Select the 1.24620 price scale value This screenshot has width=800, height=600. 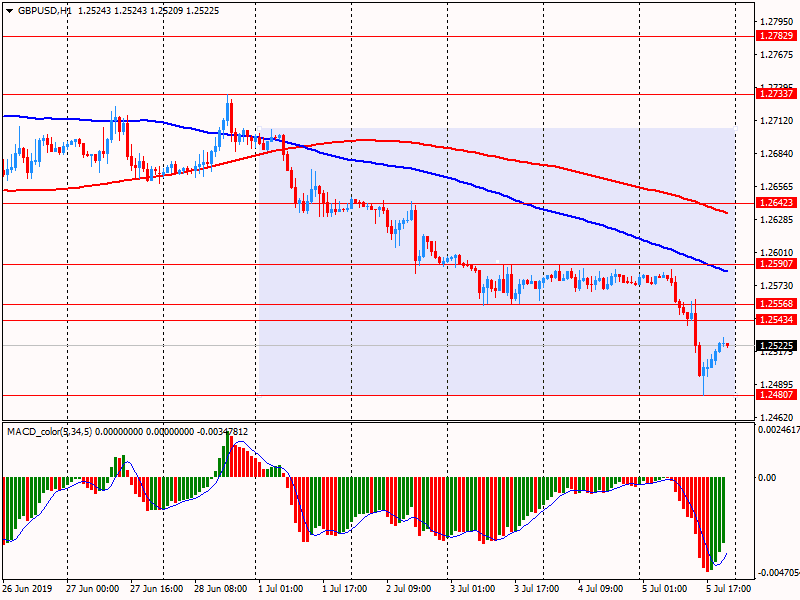coord(777,417)
